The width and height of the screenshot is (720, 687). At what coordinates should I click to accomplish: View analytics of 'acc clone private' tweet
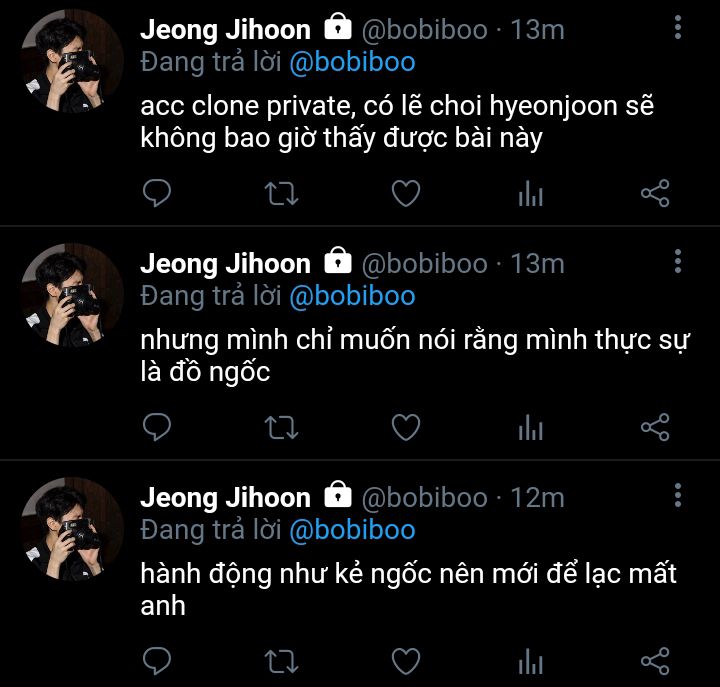[531, 193]
